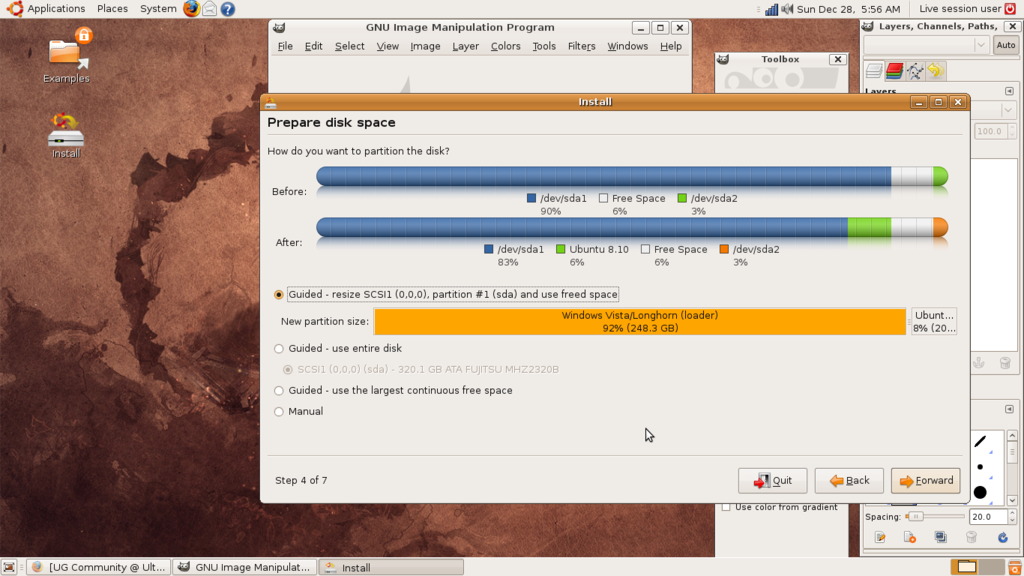Click the Wilber icon in GIMP title bar
Image resolution: width=1024 pixels, height=576 pixels.
pyautogui.click(x=279, y=27)
